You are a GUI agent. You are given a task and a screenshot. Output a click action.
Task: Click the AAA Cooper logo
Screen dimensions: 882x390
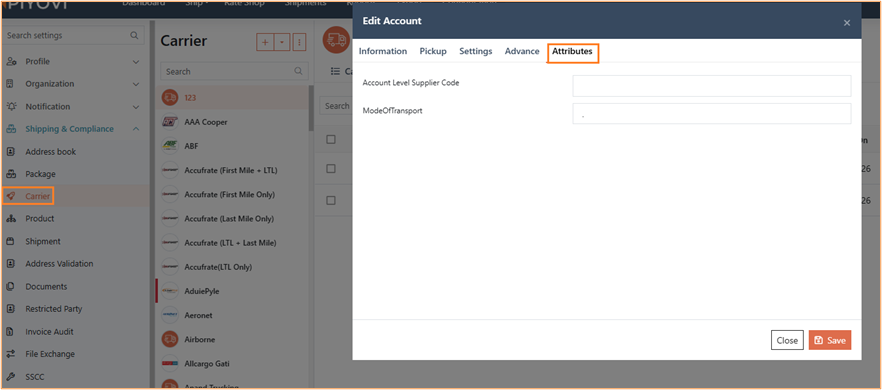coord(169,122)
